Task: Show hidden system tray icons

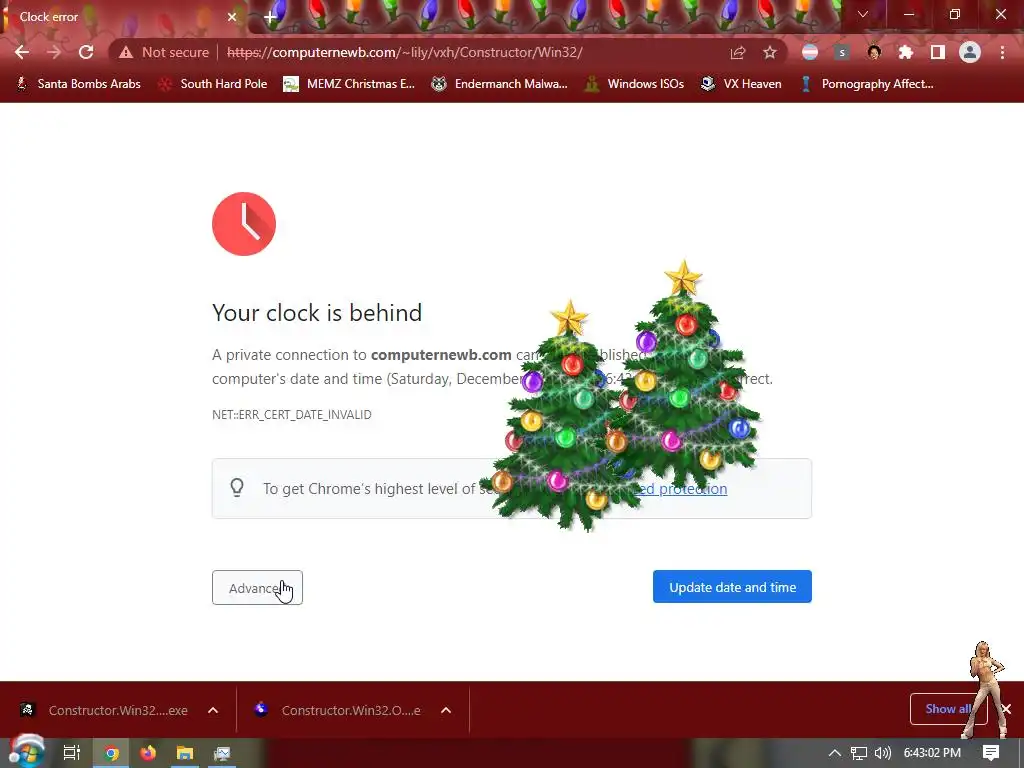Action: (x=835, y=753)
